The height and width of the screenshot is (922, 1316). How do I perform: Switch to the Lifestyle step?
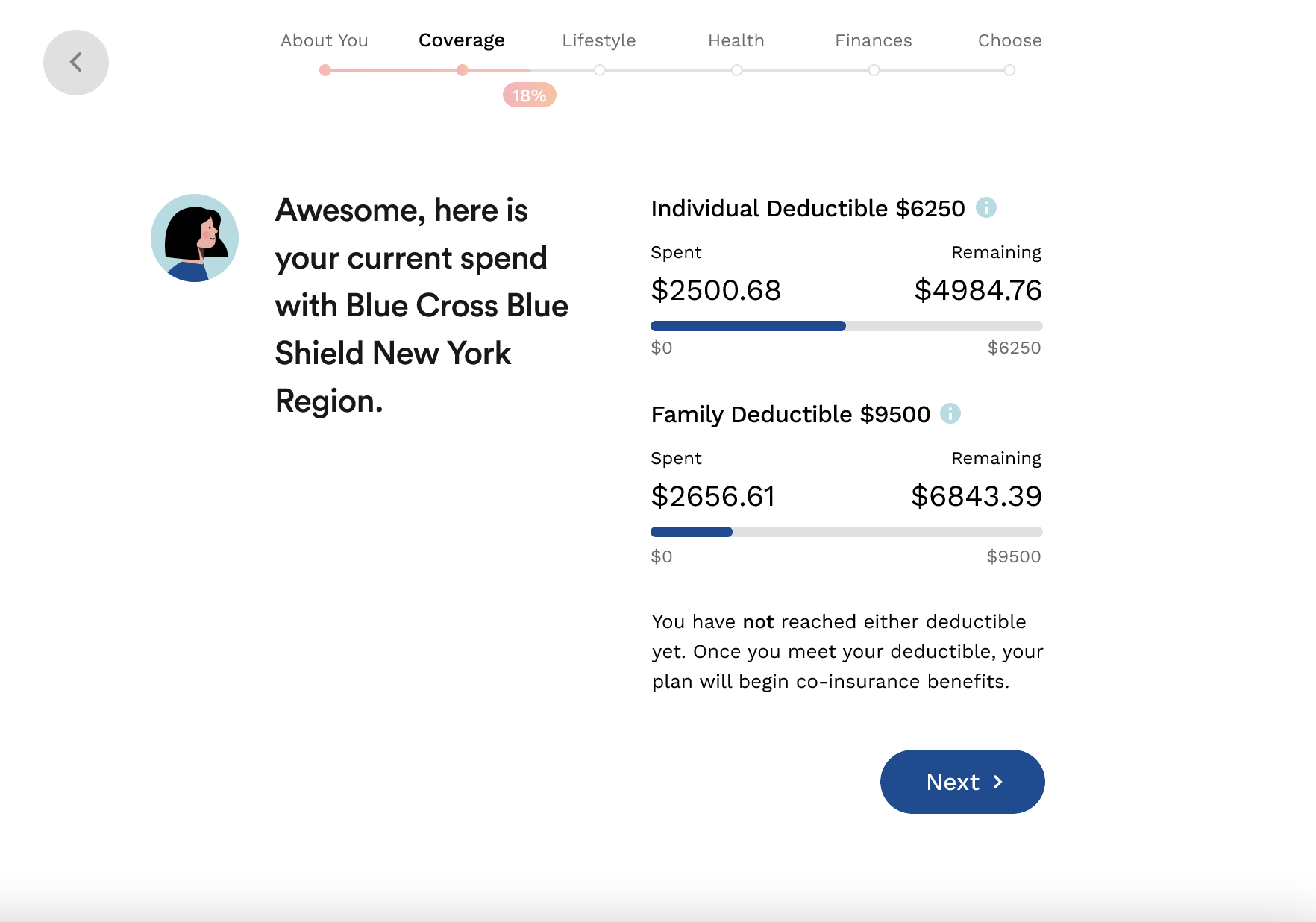tap(599, 40)
